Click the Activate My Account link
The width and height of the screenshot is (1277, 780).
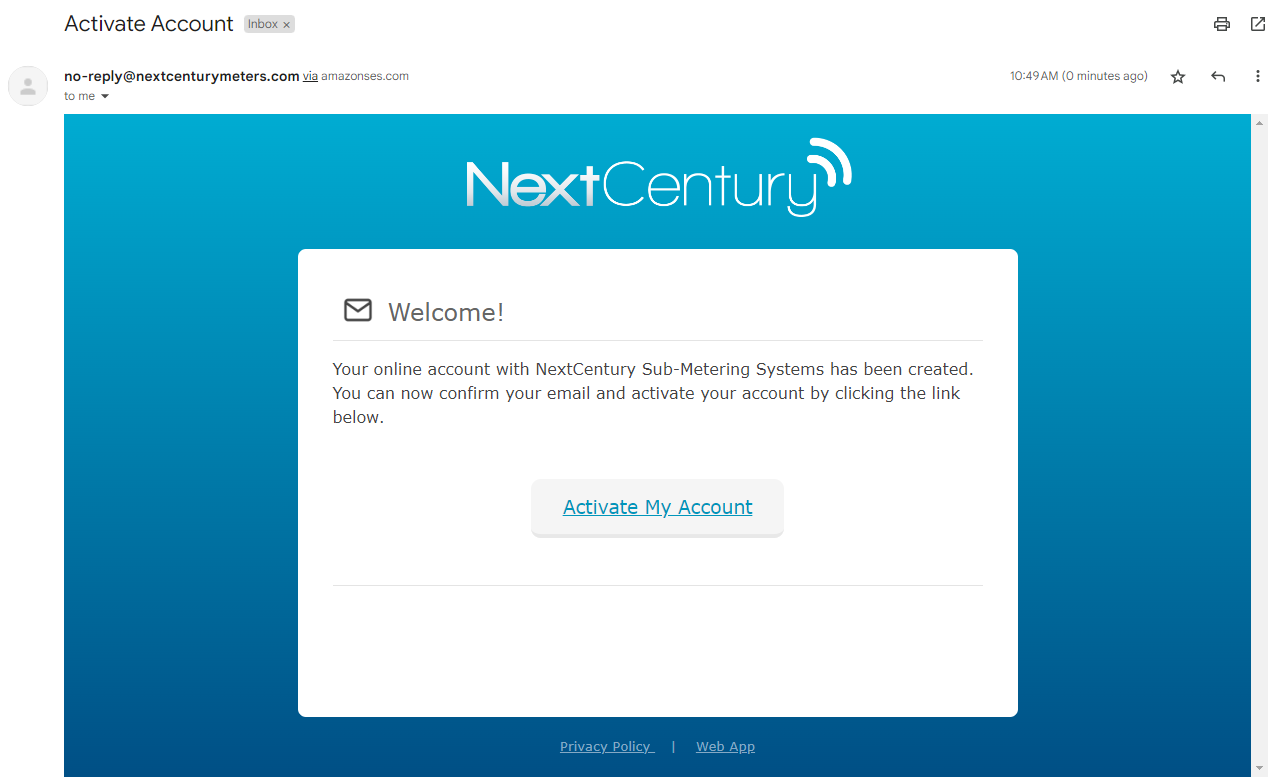[x=657, y=507]
